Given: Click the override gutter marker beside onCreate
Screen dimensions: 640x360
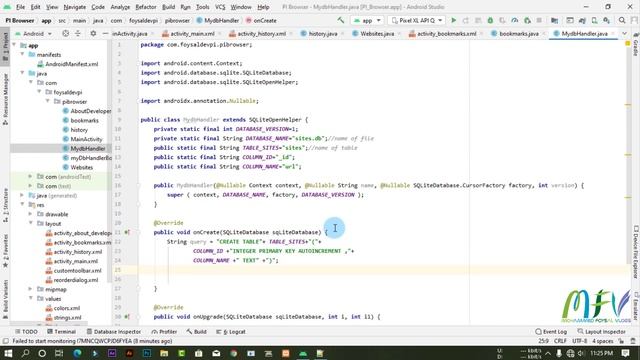Looking at the screenshot, I should (x=127, y=232).
